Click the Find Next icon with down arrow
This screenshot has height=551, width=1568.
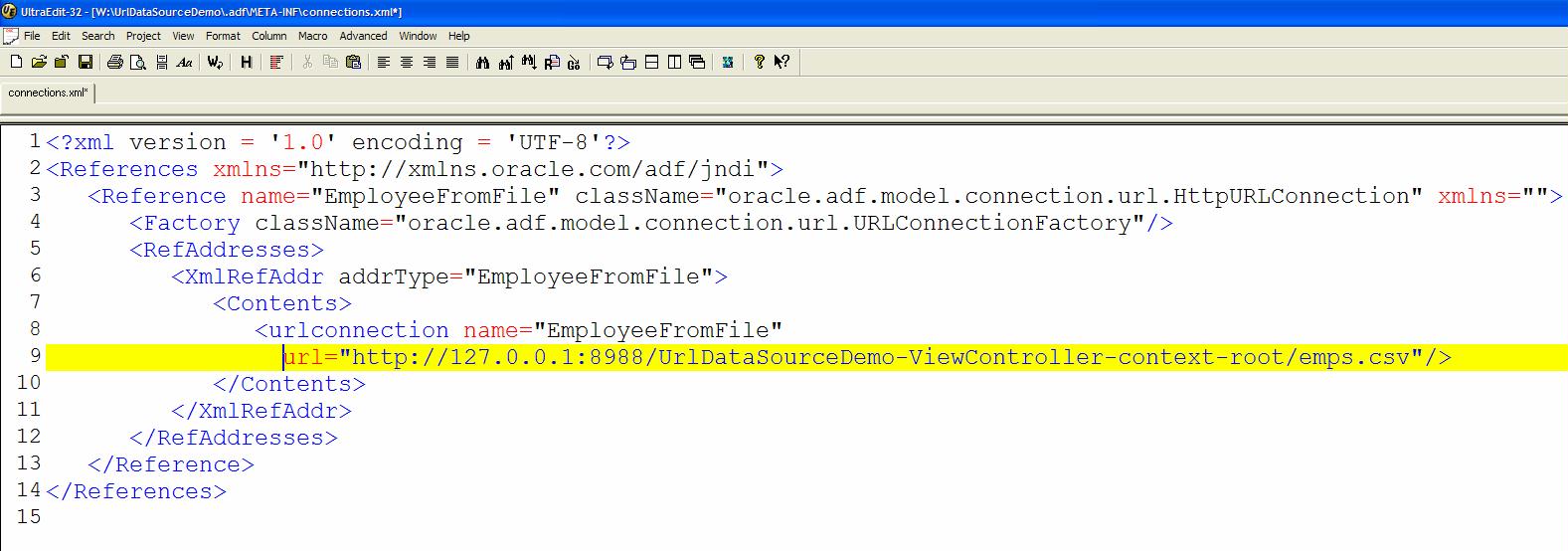pyautogui.click(x=528, y=62)
